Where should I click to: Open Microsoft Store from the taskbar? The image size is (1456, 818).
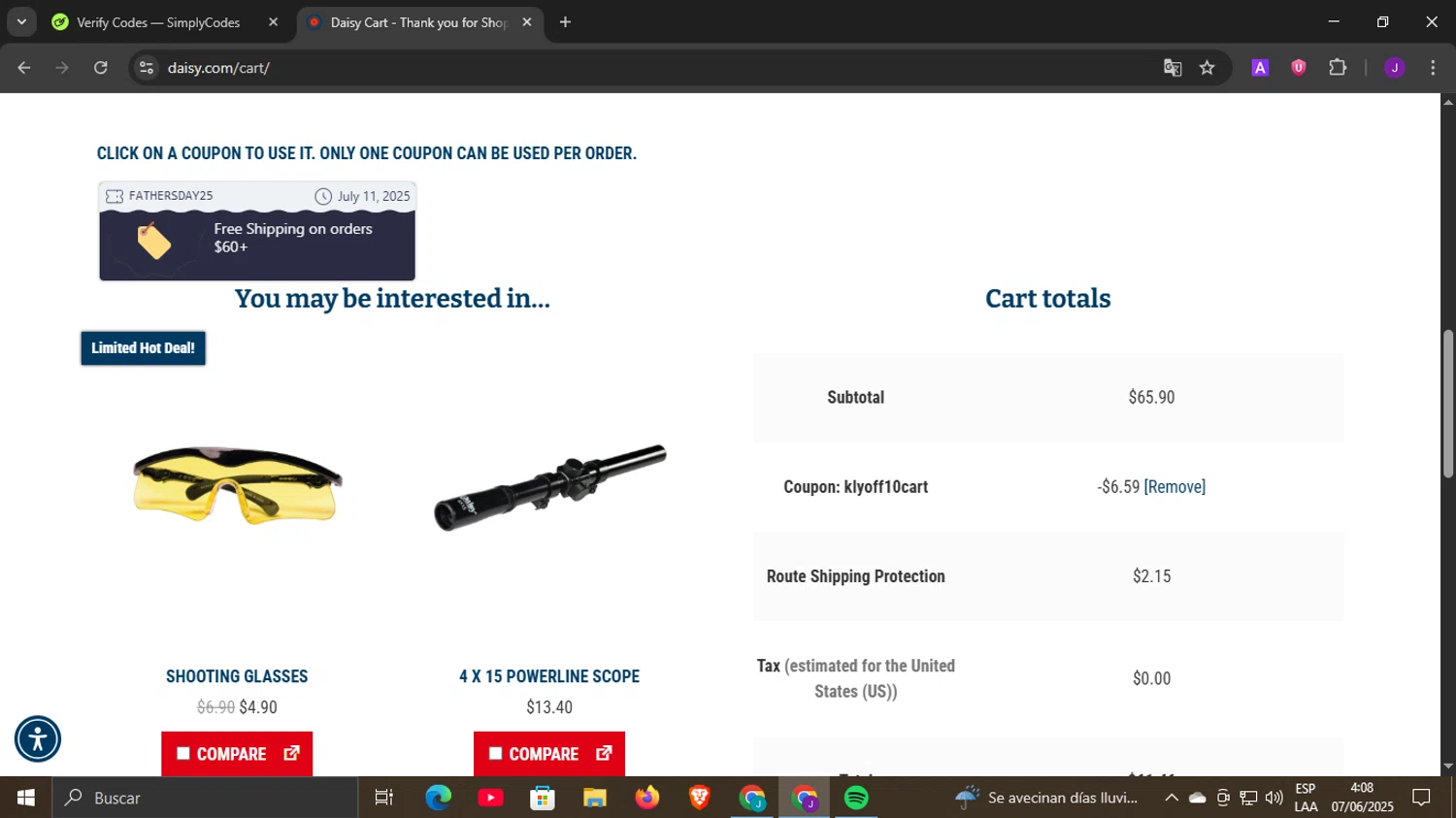pos(543,798)
